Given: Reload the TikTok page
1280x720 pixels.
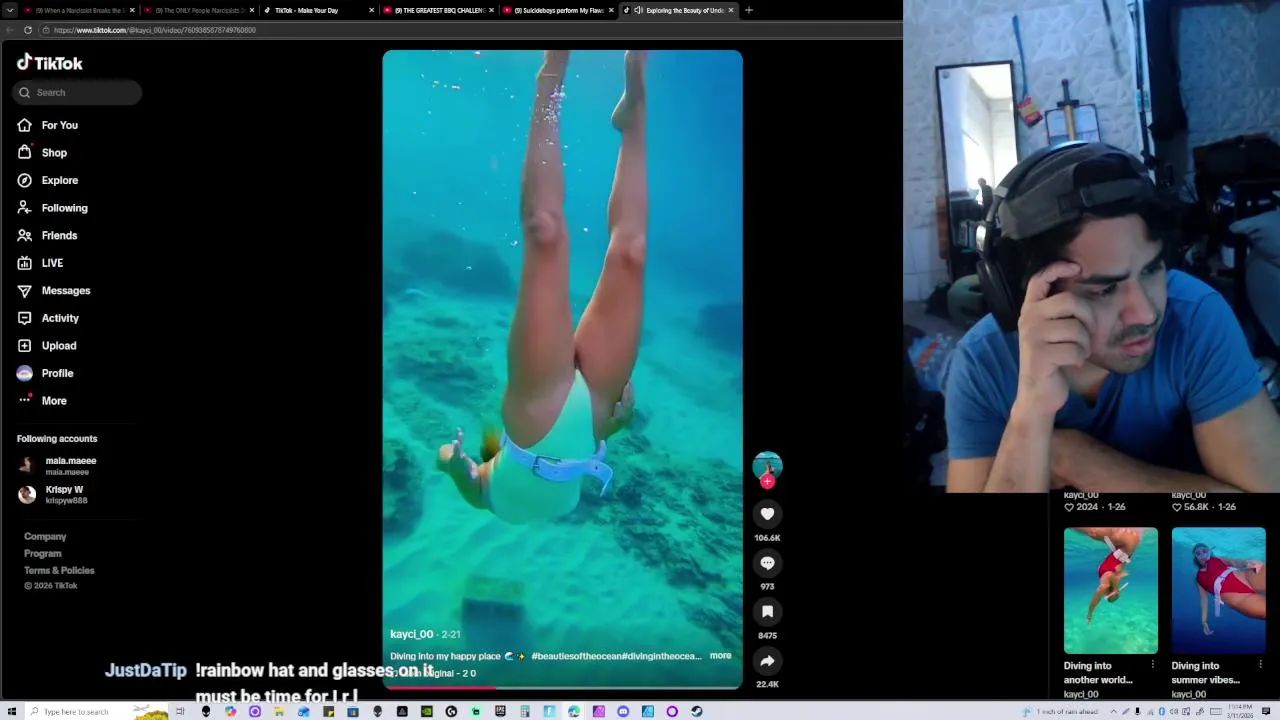Looking at the screenshot, I should [27, 30].
